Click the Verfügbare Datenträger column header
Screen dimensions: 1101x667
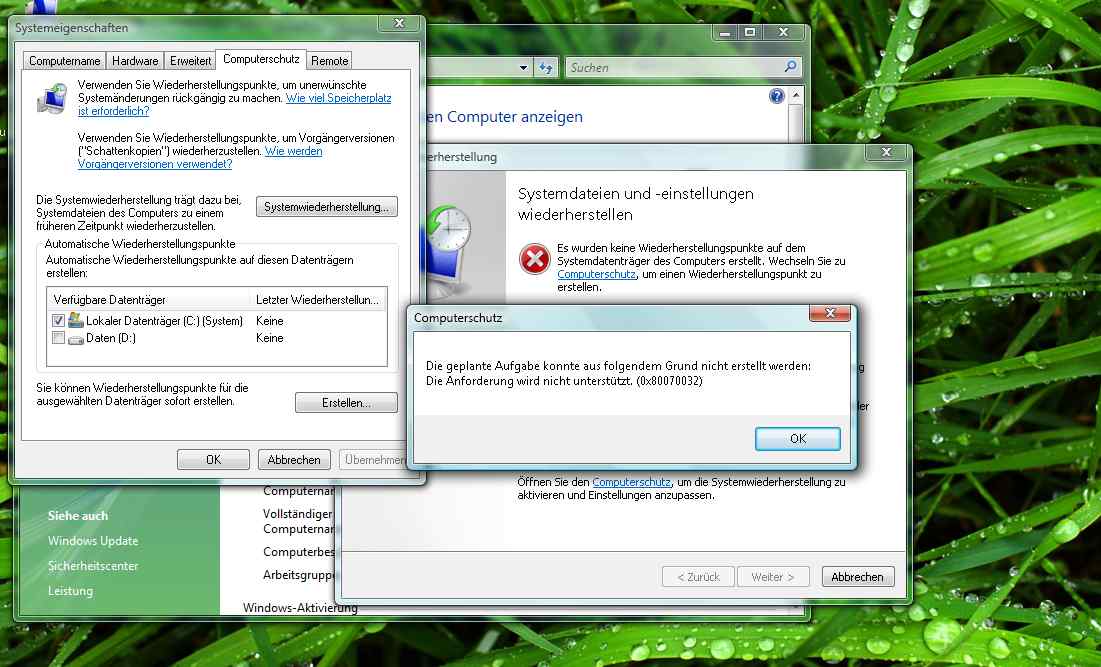148,300
